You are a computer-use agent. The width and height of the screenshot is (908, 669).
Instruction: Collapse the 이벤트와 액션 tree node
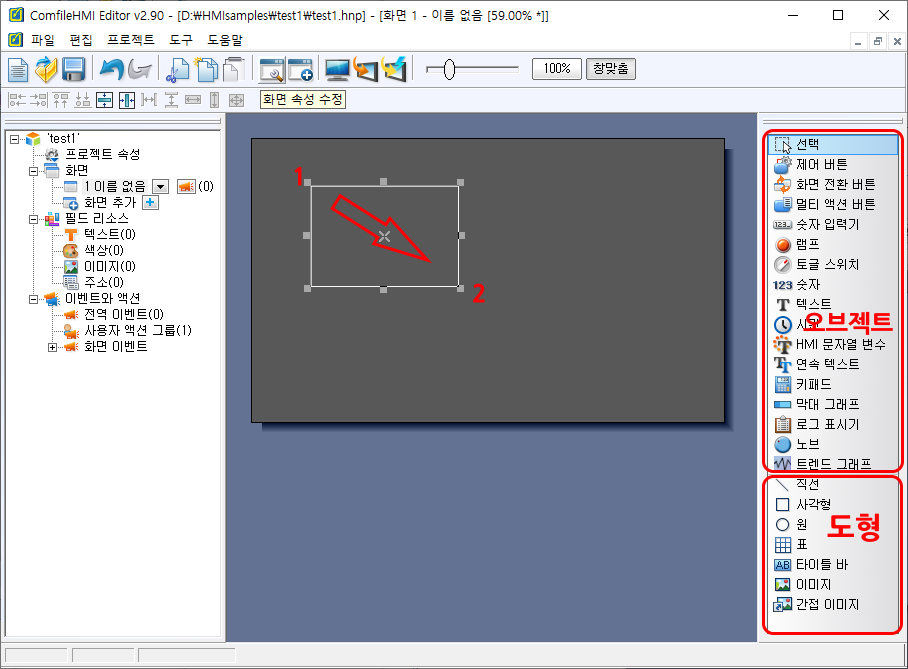[x=33, y=298]
